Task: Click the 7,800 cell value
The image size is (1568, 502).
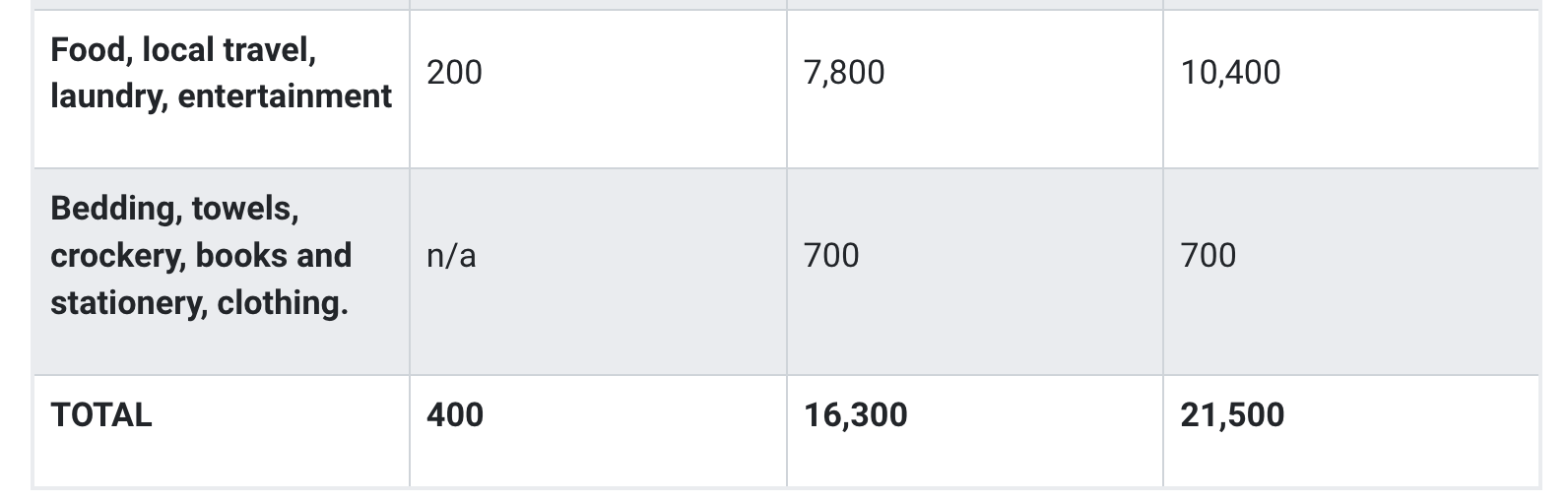Action: [844, 72]
